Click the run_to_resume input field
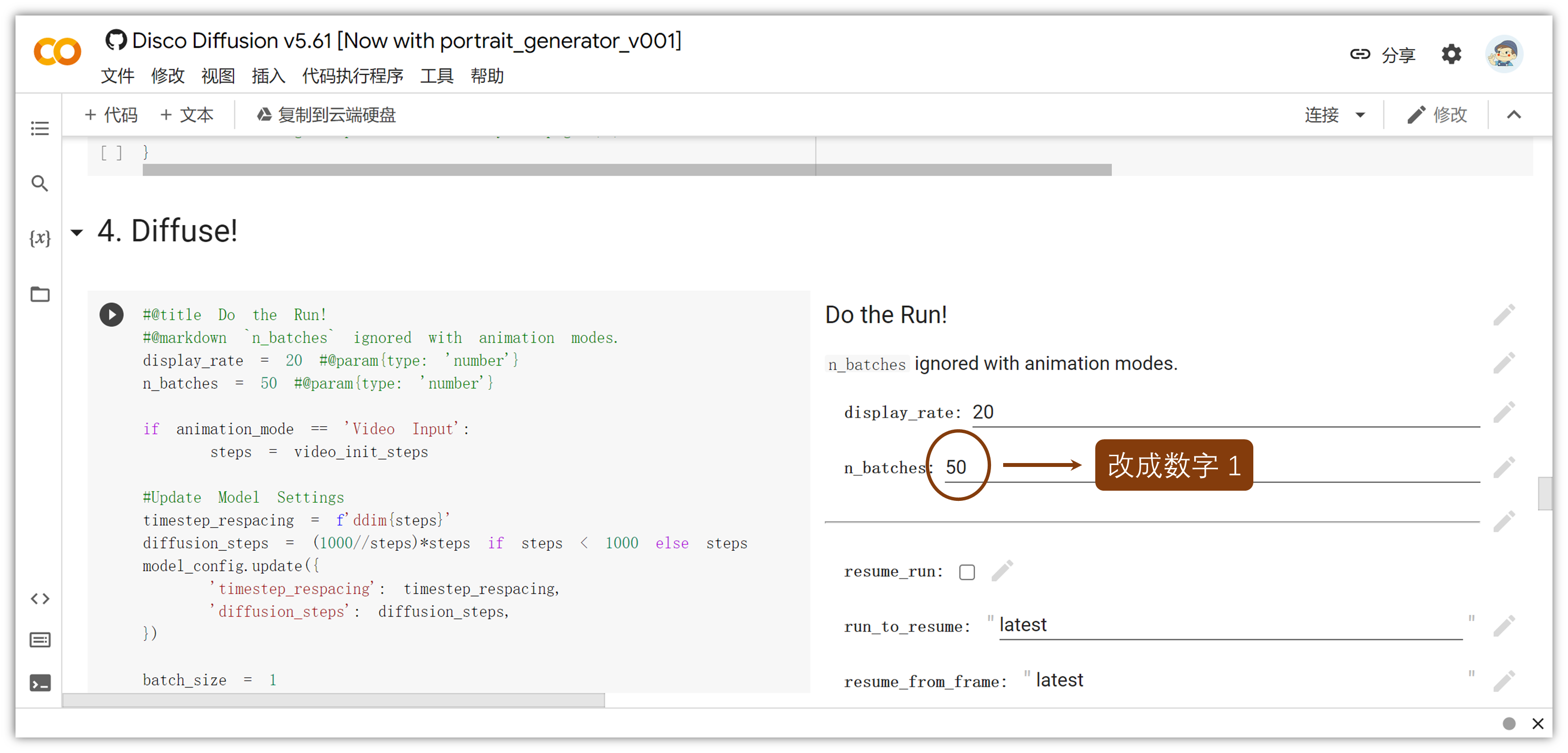1568x753 pixels. click(x=1231, y=625)
